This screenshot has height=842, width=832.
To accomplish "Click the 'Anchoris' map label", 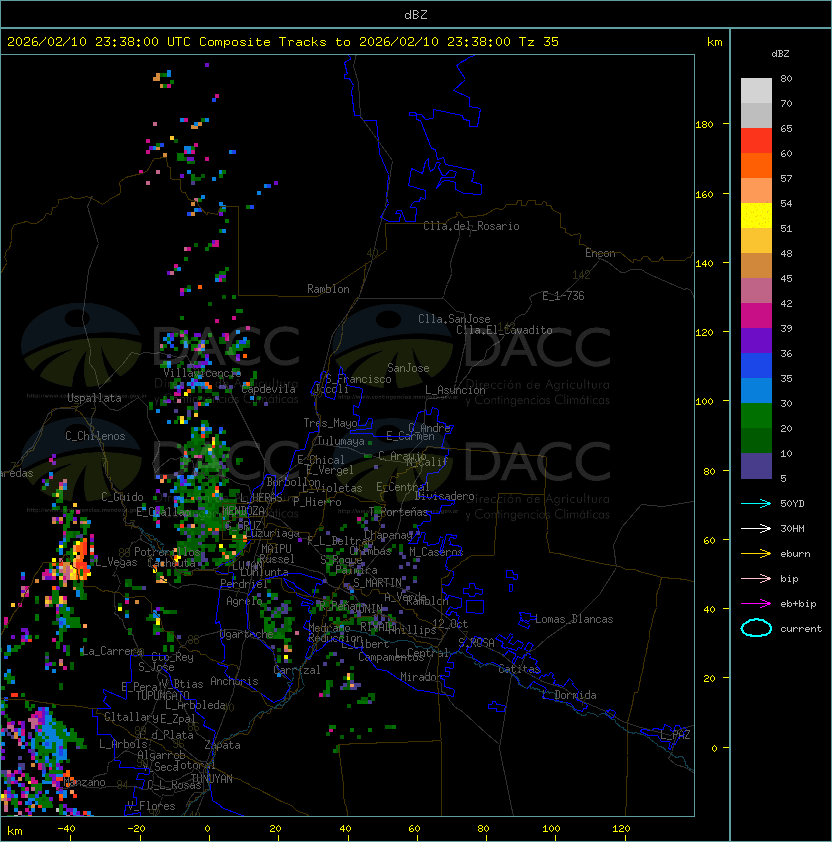I will [x=234, y=681].
